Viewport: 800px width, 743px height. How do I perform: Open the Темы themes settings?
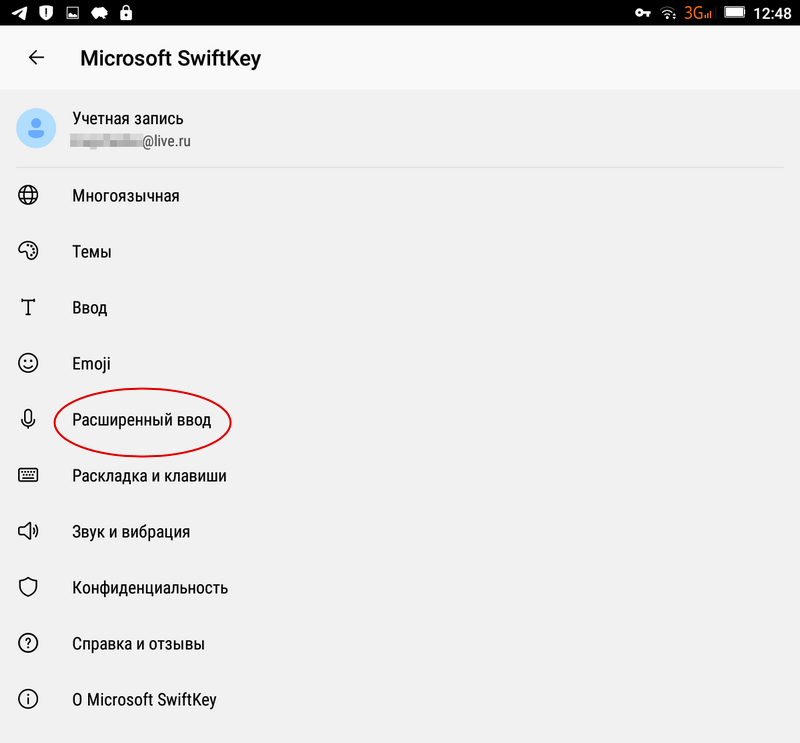(400, 251)
